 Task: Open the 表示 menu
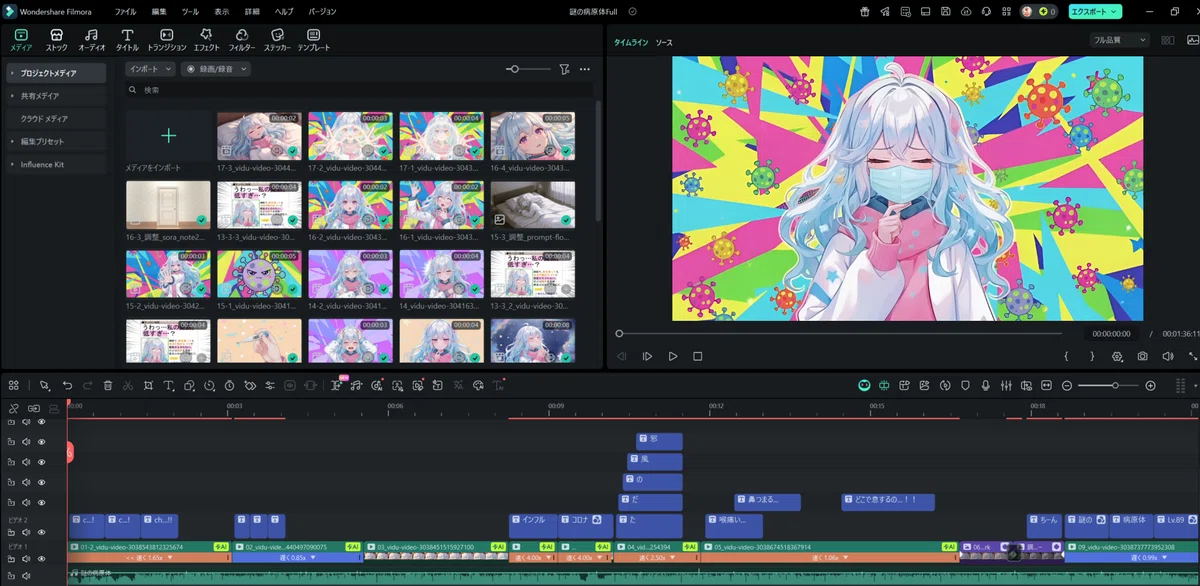click(221, 11)
